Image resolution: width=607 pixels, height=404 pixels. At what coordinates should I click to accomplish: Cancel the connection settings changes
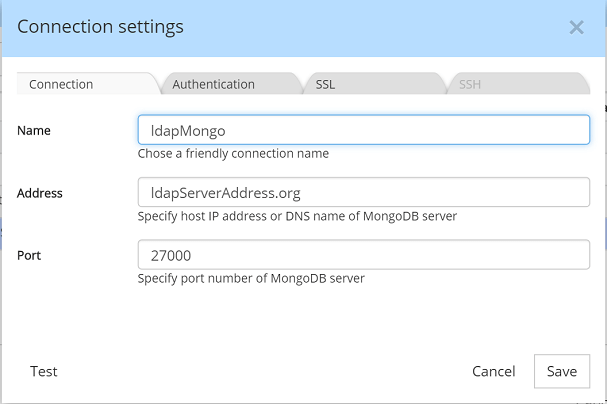[493, 371]
